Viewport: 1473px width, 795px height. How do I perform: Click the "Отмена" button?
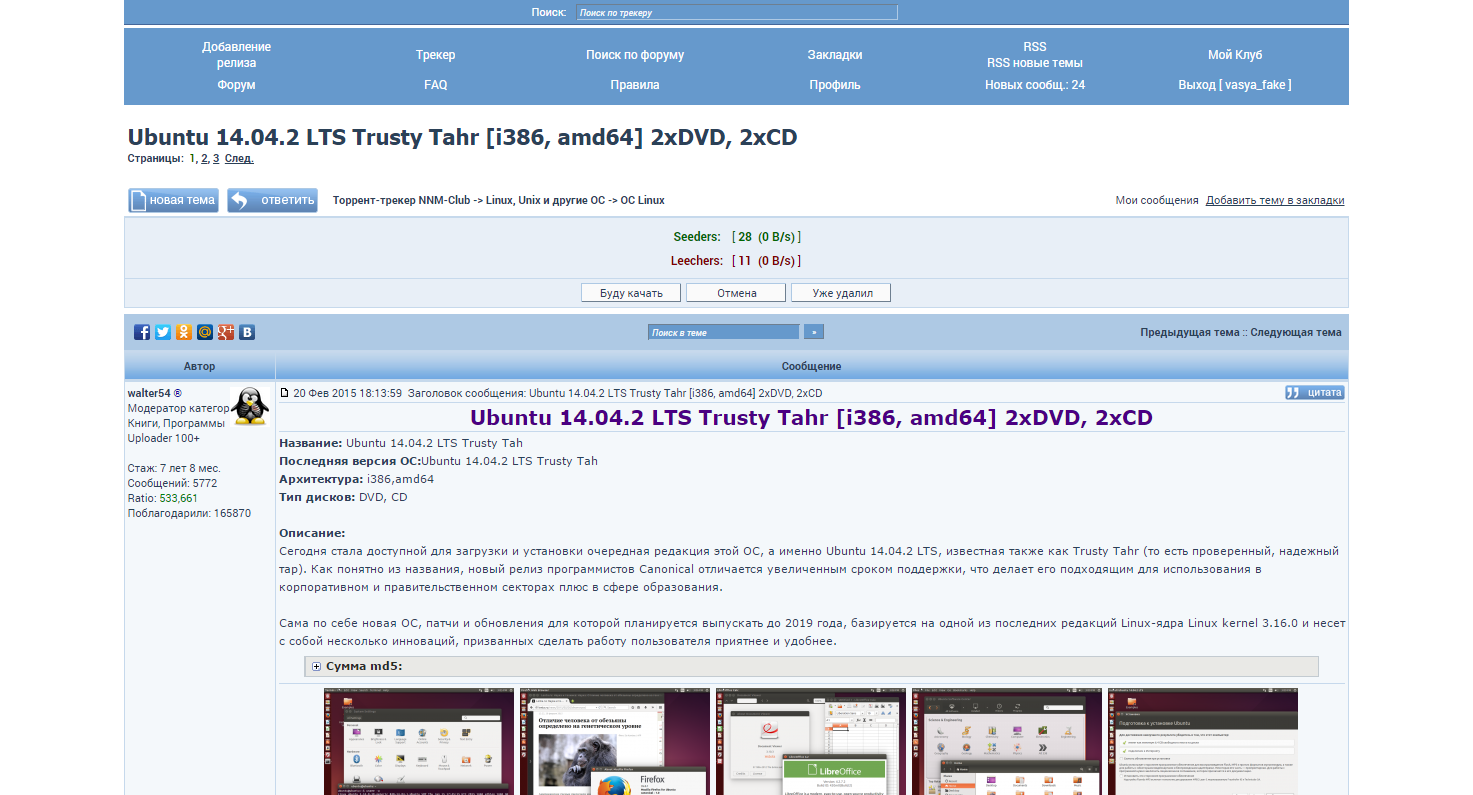pyautogui.click(x=736, y=293)
